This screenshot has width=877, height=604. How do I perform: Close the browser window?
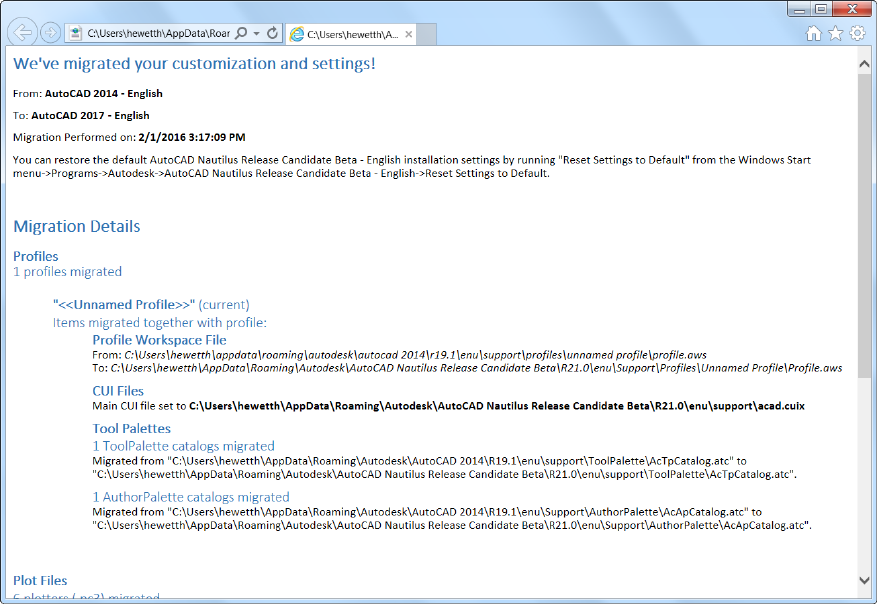(x=852, y=9)
